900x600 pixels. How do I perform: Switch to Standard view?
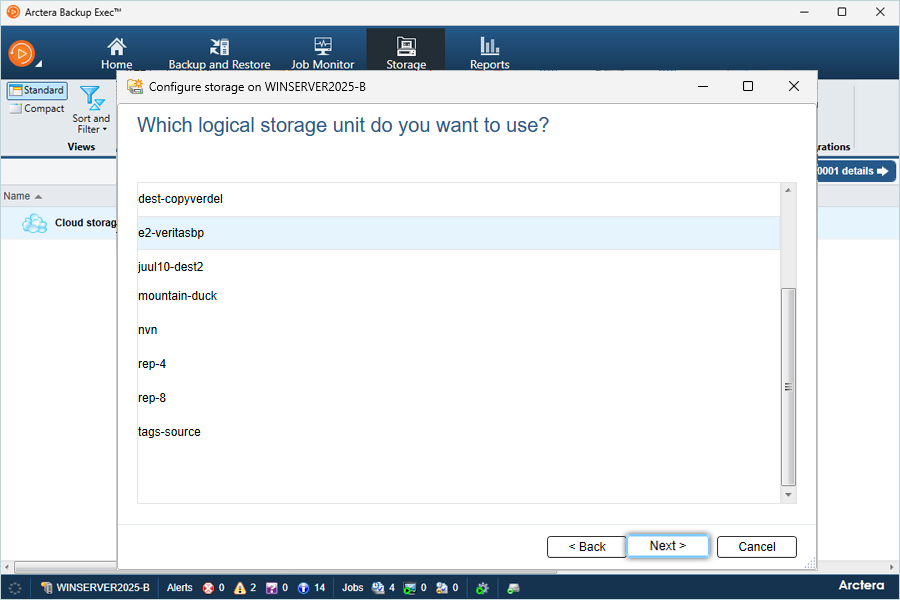pyautogui.click(x=37, y=90)
